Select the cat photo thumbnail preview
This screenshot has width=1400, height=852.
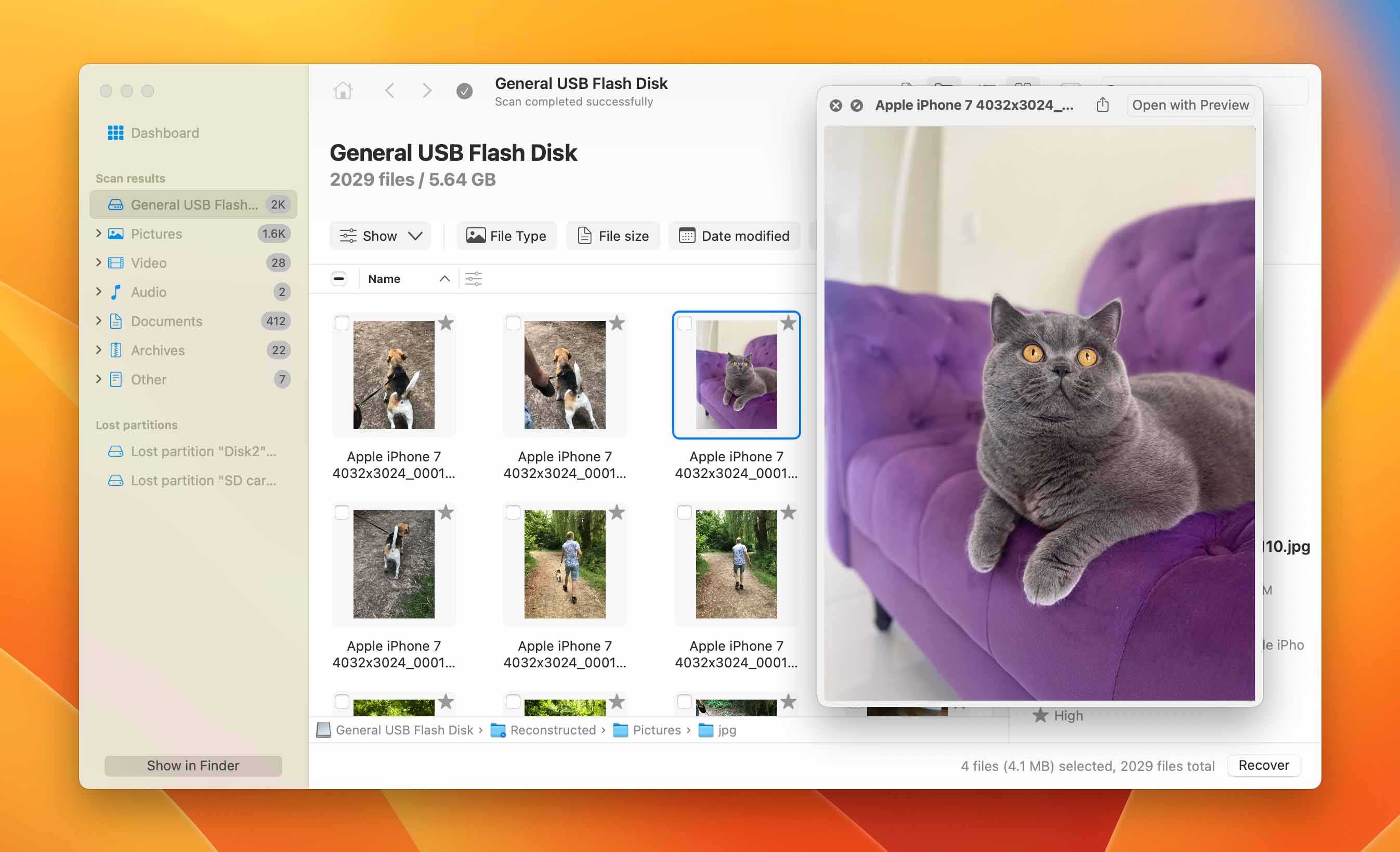pos(737,374)
